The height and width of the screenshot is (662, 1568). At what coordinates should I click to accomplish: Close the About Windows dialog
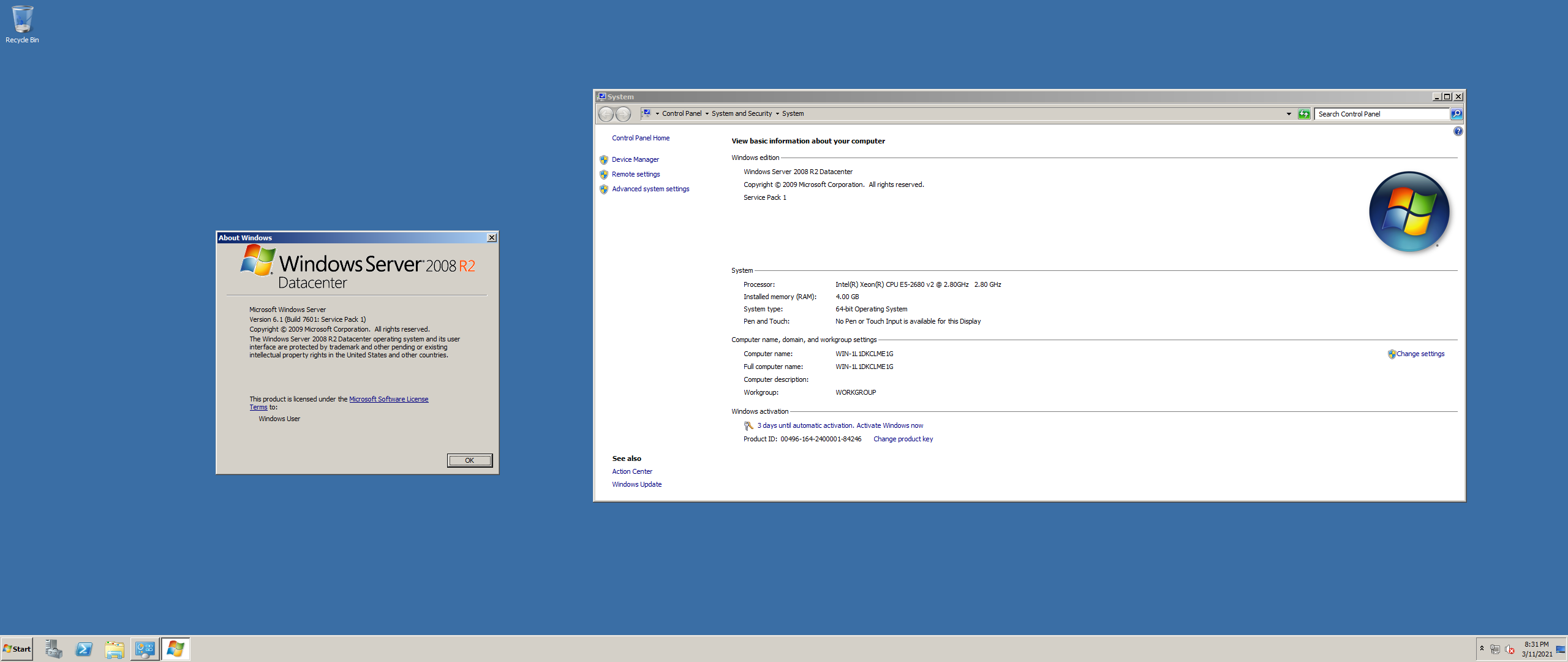point(492,238)
